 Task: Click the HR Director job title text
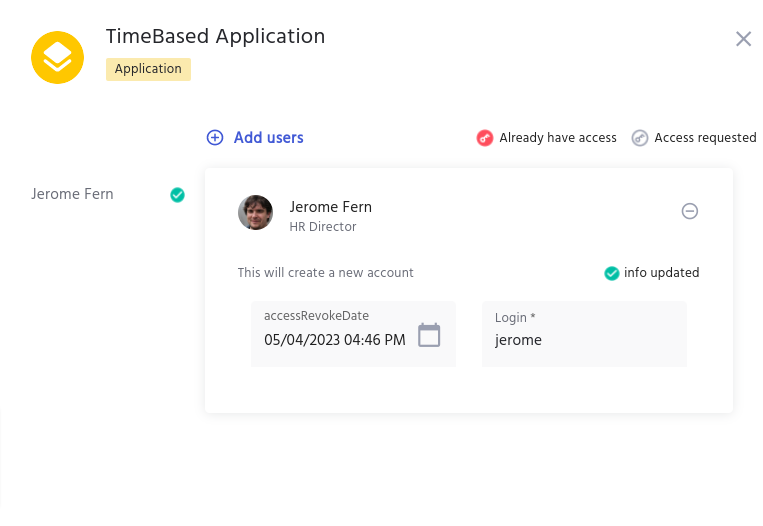click(x=323, y=227)
